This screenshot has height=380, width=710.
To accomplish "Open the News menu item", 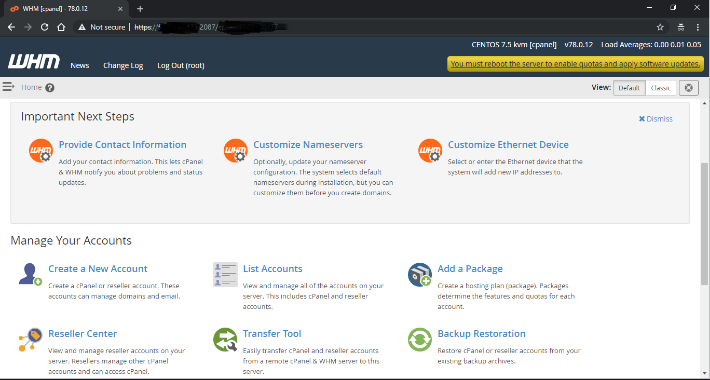I will (80, 66).
